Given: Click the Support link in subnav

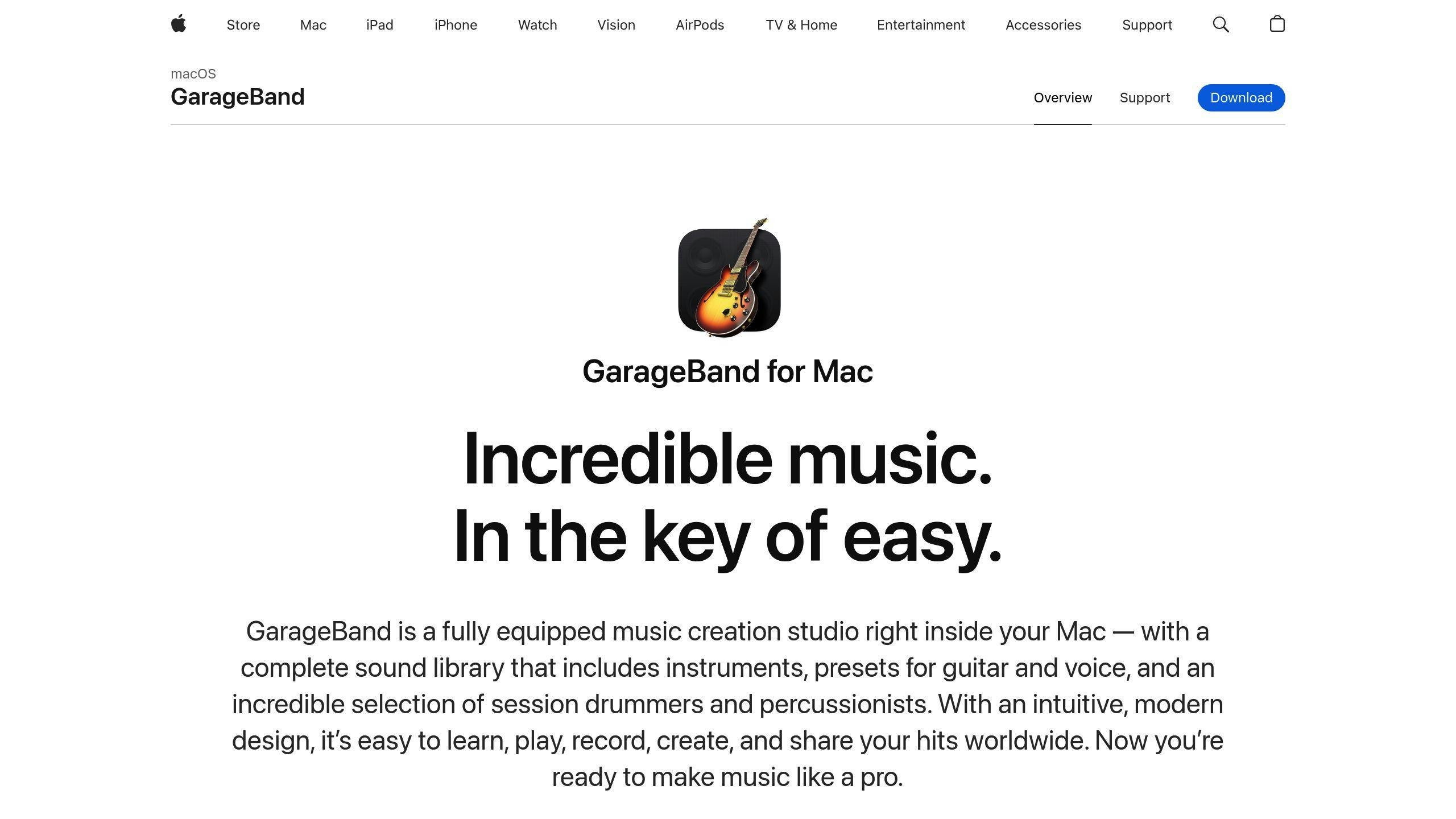Looking at the screenshot, I should (1144, 97).
